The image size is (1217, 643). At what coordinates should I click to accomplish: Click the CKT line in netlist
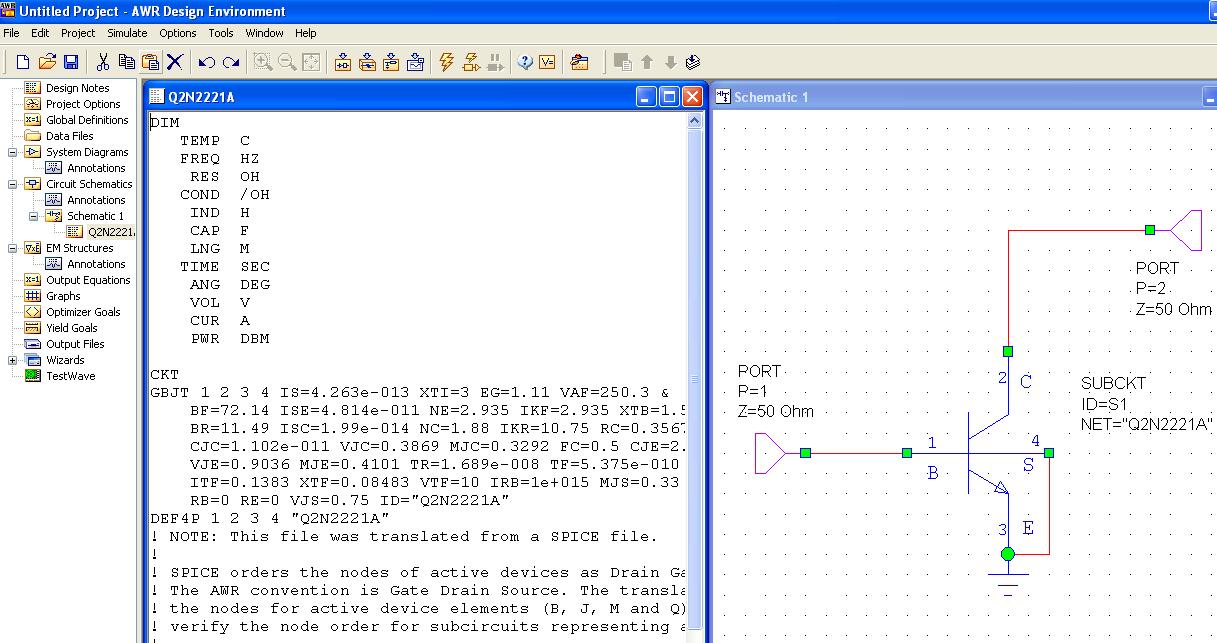(165, 374)
